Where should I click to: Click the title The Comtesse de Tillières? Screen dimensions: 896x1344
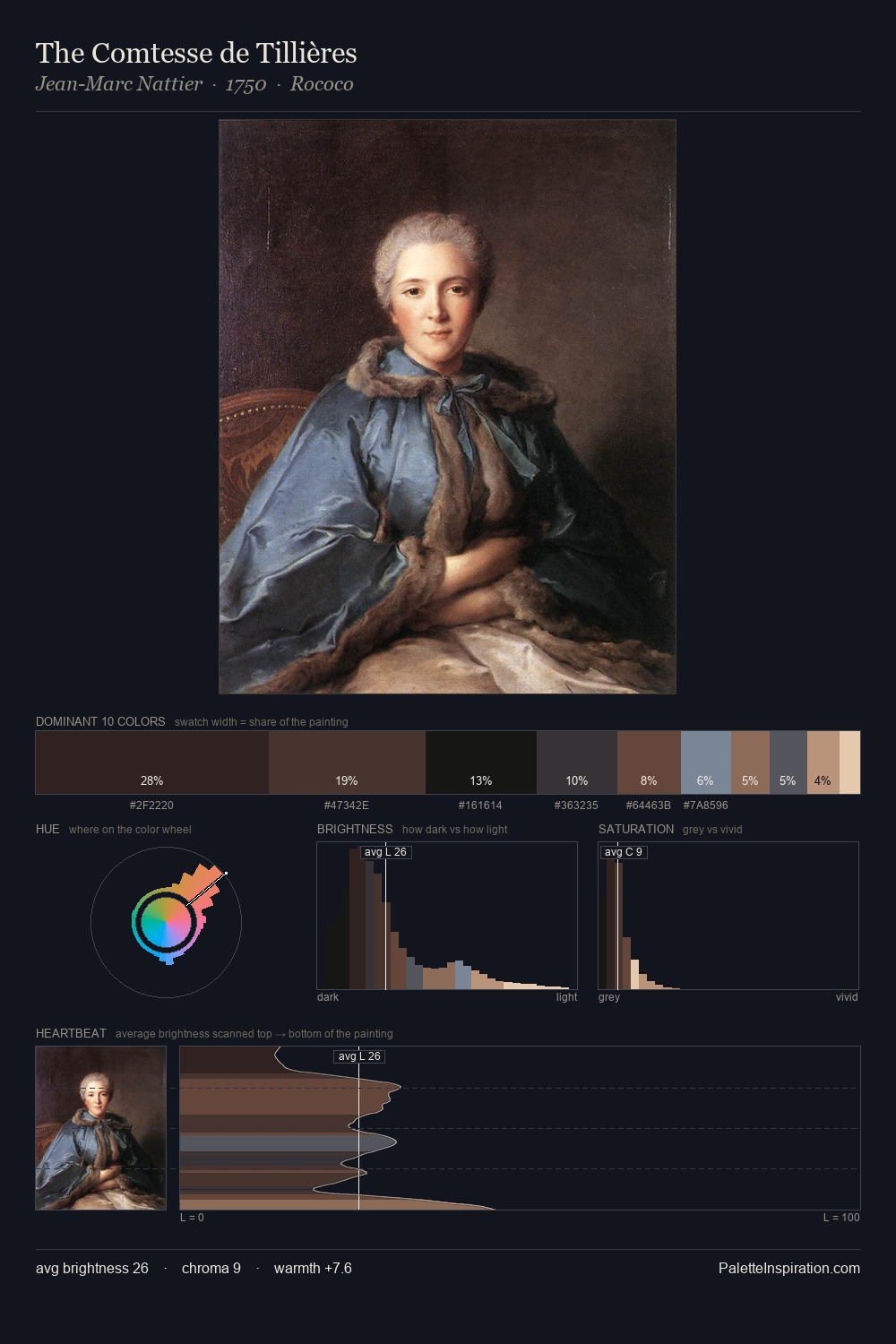tap(196, 53)
